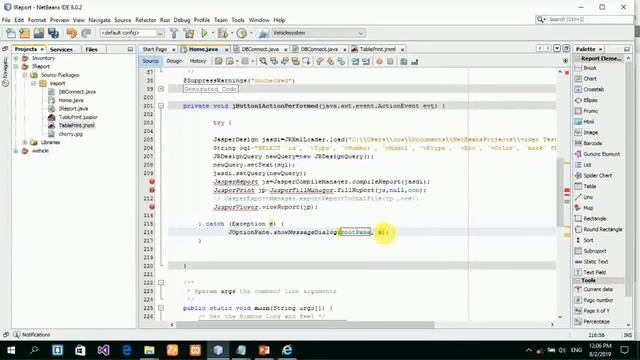The width and height of the screenshot is (640, 360).
Task: Select cherry.jpg in project tree
Action: (x=70, y=134)
